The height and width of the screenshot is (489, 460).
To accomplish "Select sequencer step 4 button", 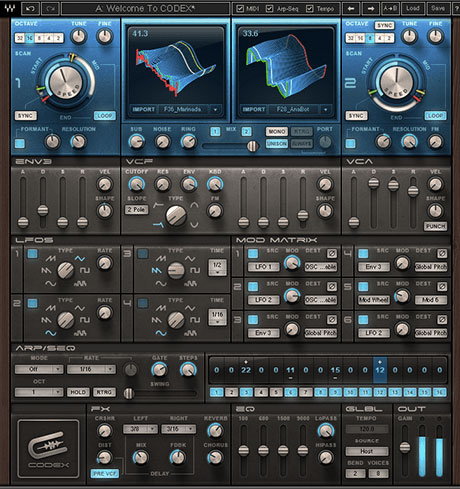I will [261, 392].
